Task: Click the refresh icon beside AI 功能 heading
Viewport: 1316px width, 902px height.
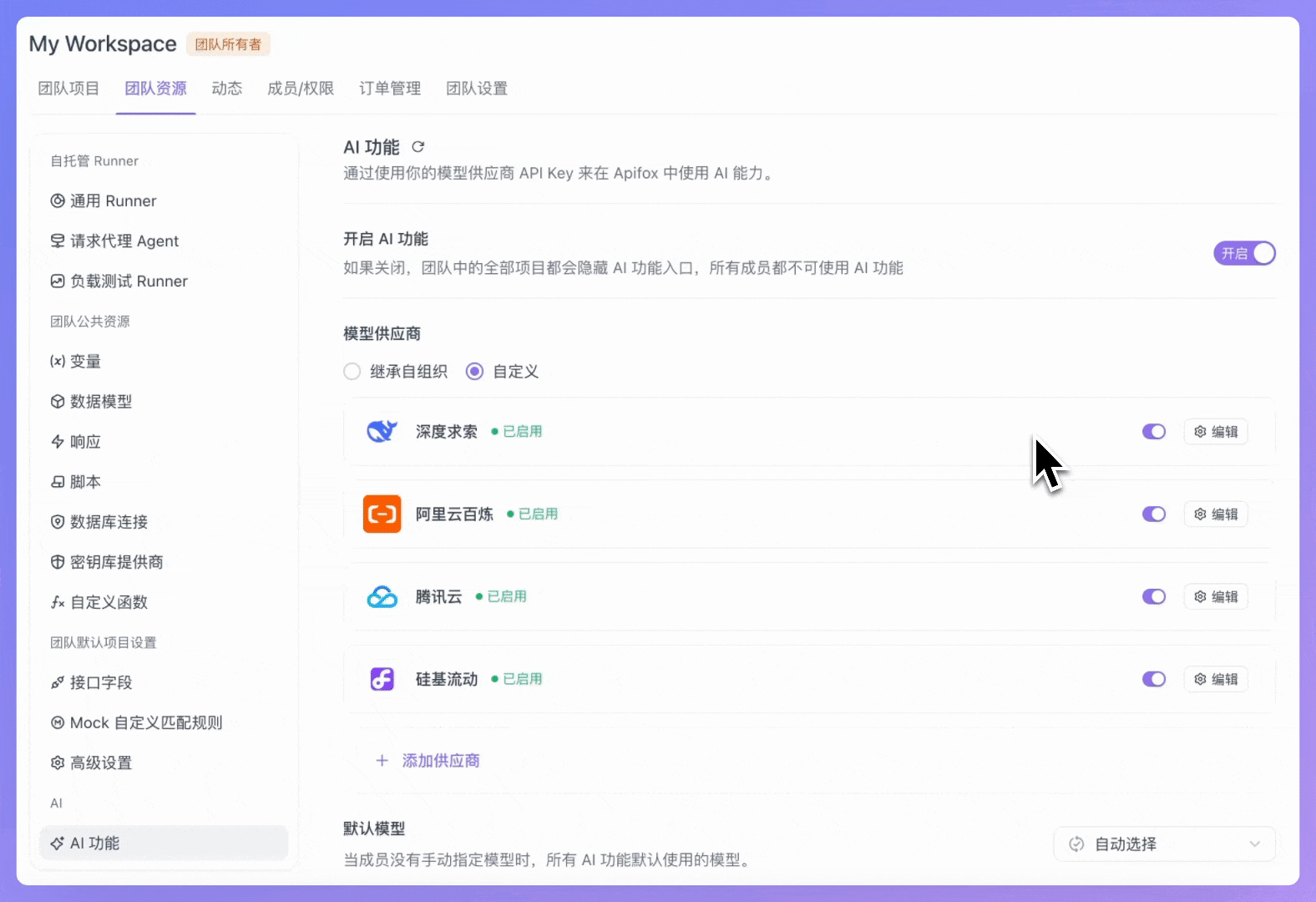Action: [x=418, y=147]
